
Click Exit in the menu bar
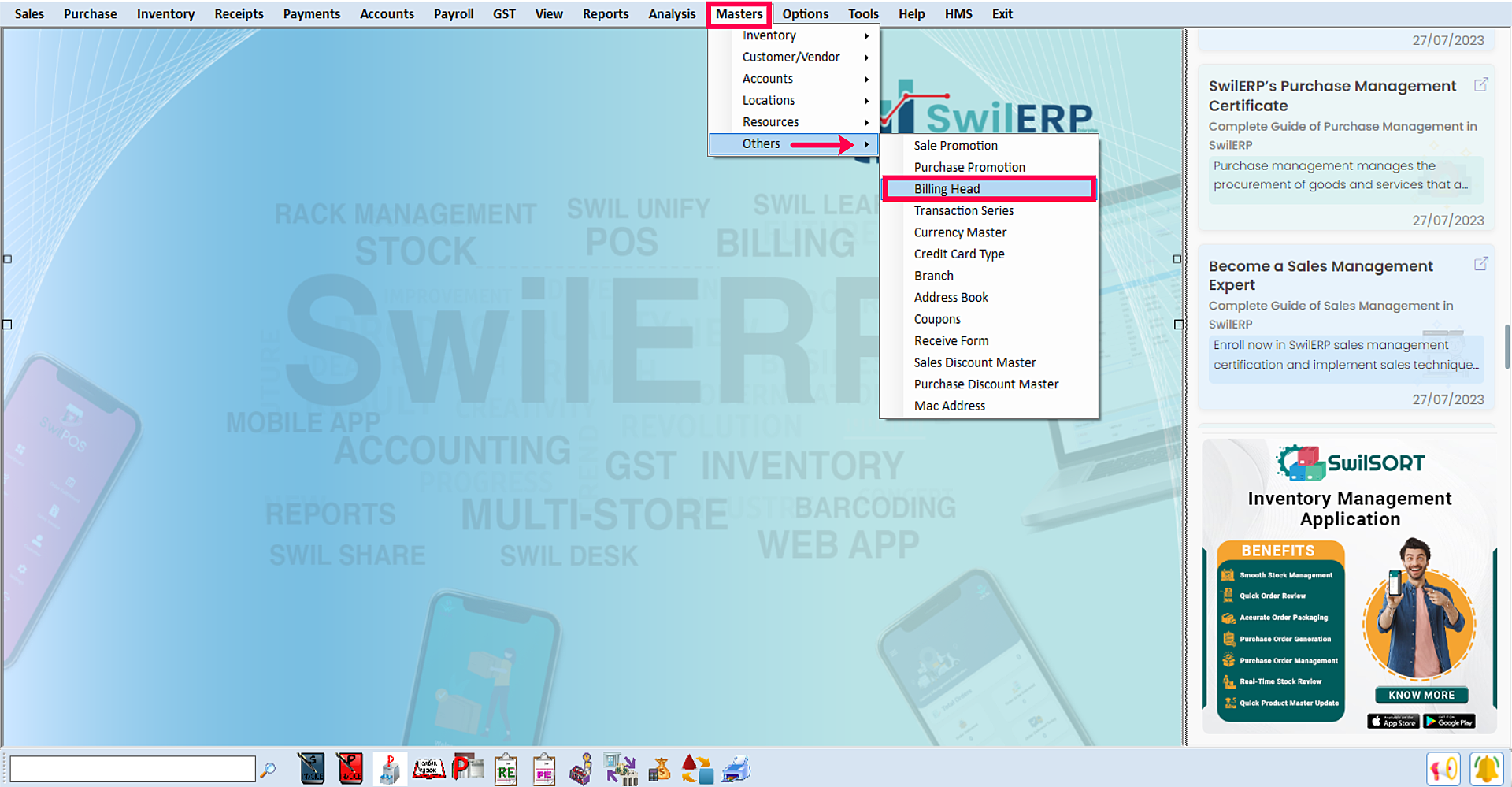click(1002, 14)
